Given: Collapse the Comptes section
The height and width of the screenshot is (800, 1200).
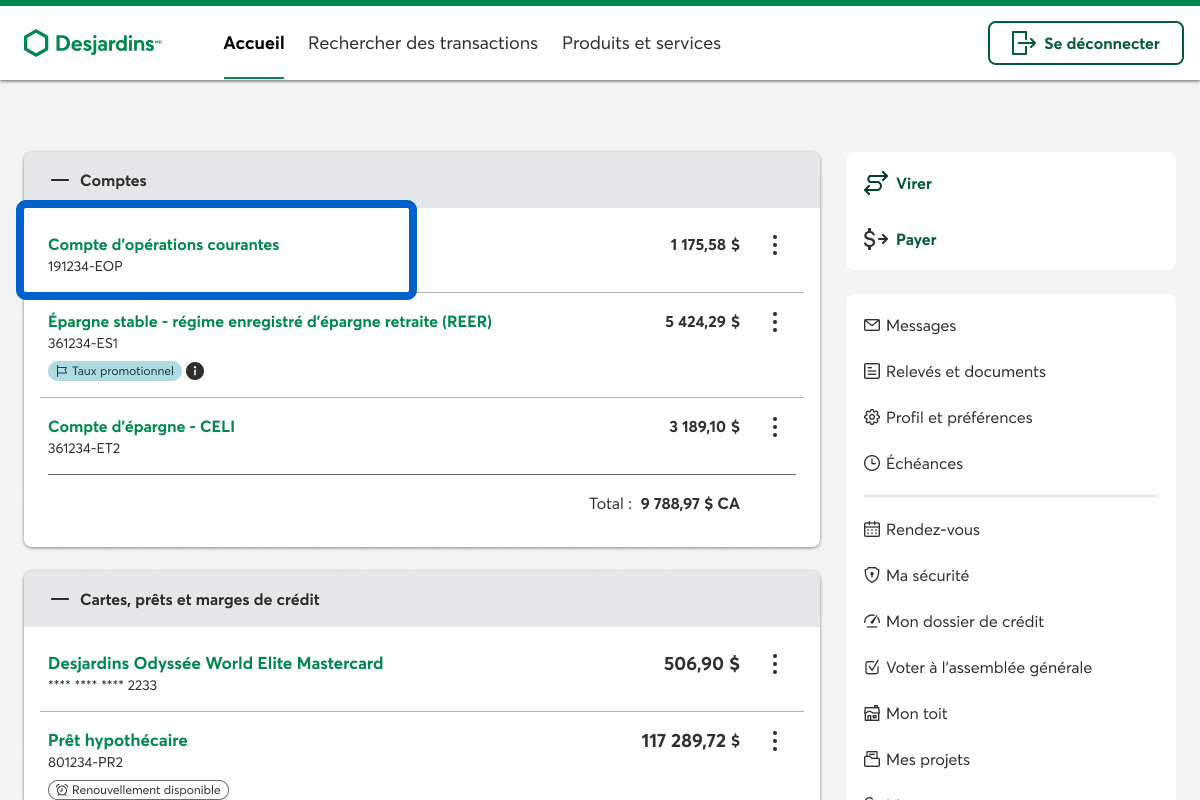Looking at the screenshot, I should 60,181.
